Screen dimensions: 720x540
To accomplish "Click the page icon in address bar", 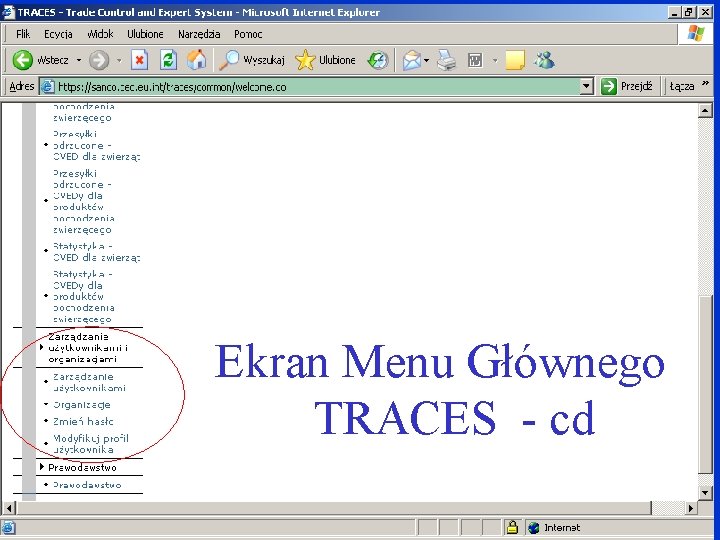I will click(x=47, y=86).
